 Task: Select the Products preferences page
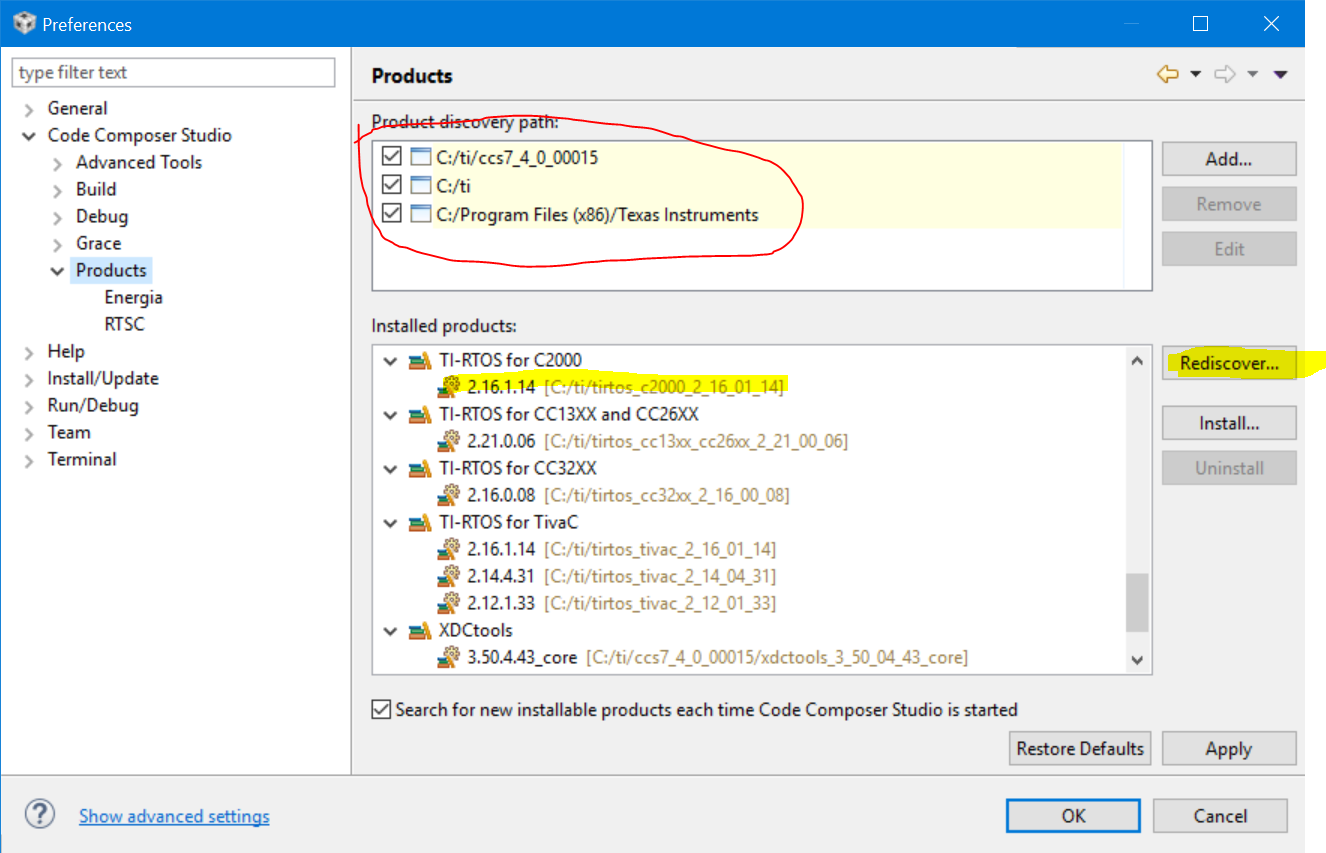111,270
